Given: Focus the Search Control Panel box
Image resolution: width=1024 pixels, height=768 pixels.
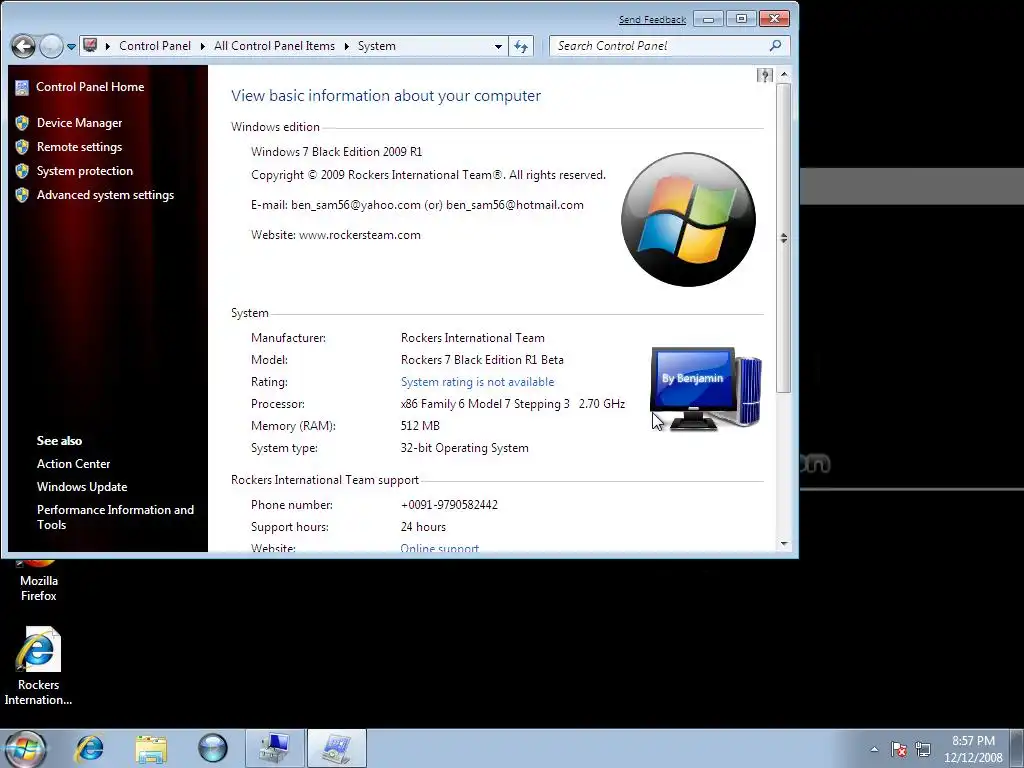Looking at the screenshot, I should click(660, 46).
